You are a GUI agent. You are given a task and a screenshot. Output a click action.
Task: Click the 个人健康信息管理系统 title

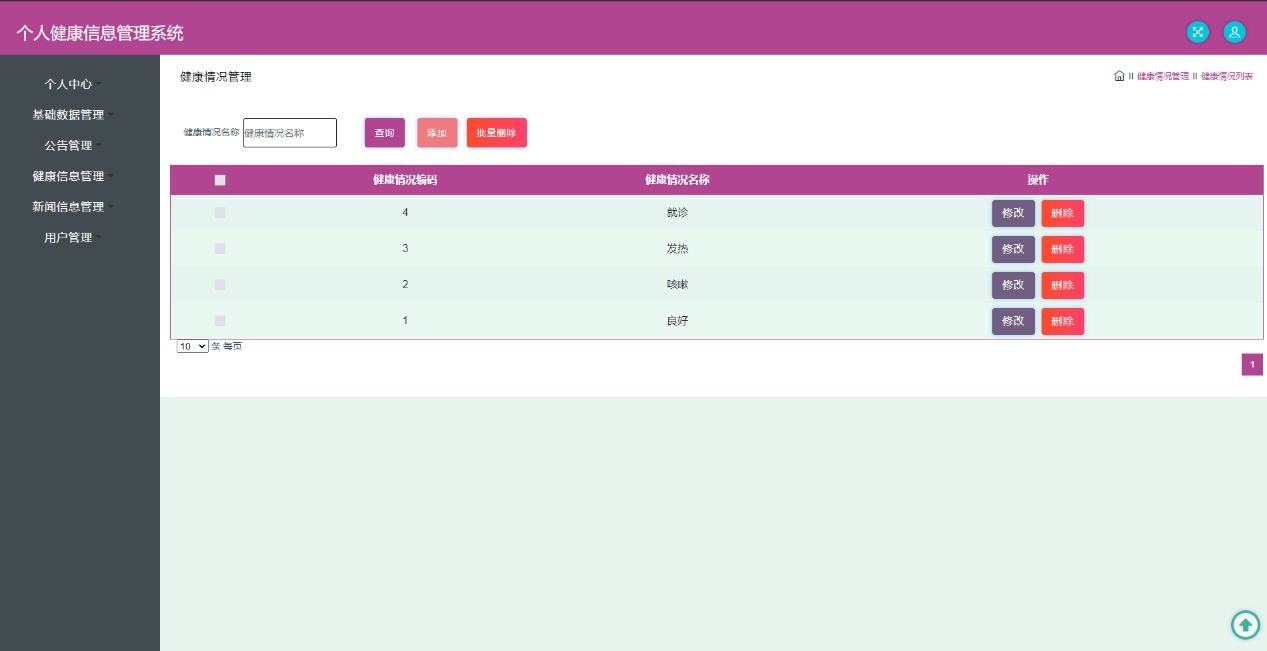click(100, 33)
